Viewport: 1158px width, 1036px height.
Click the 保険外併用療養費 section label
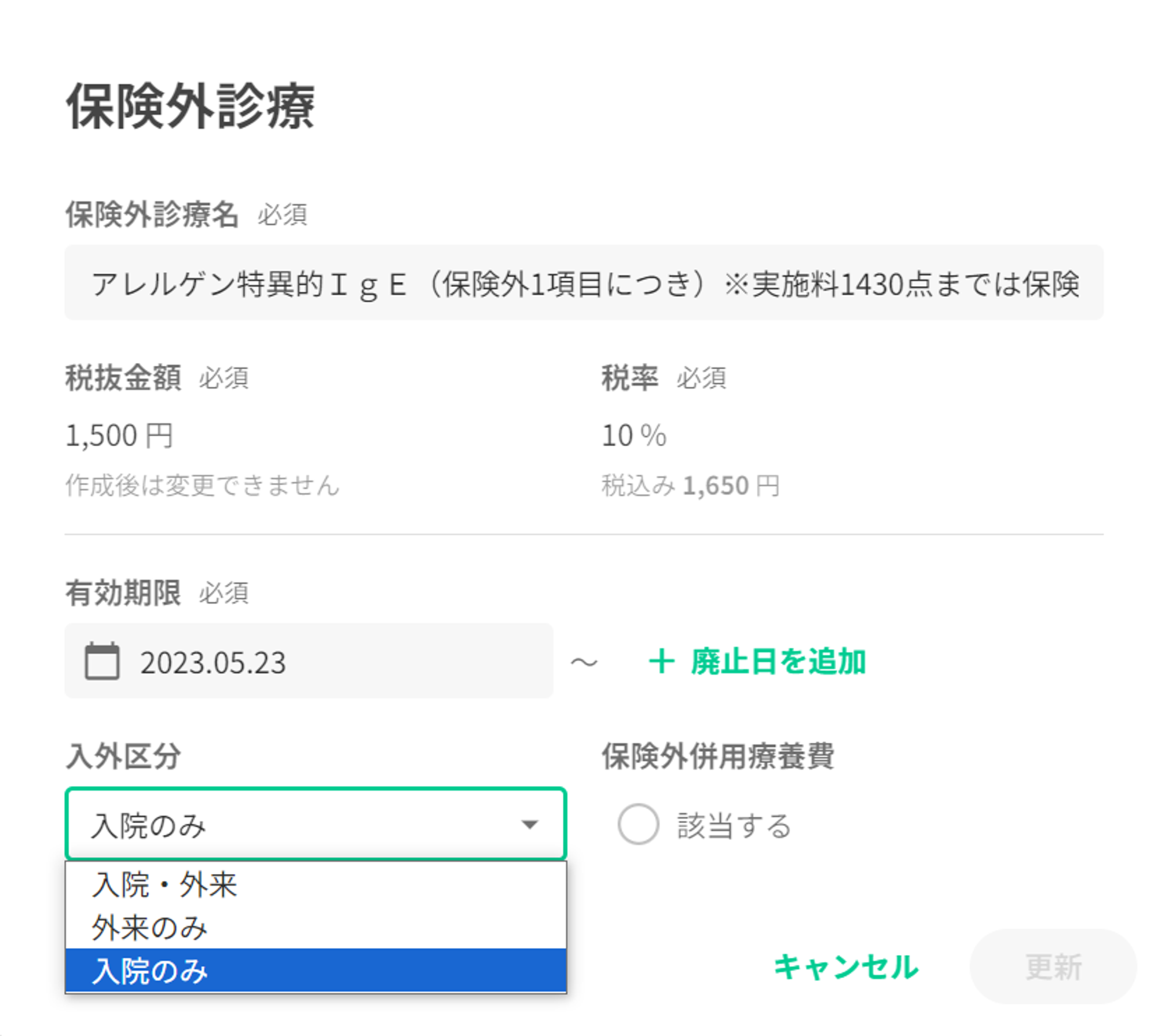pyautogui.click(x=717, y=756)
